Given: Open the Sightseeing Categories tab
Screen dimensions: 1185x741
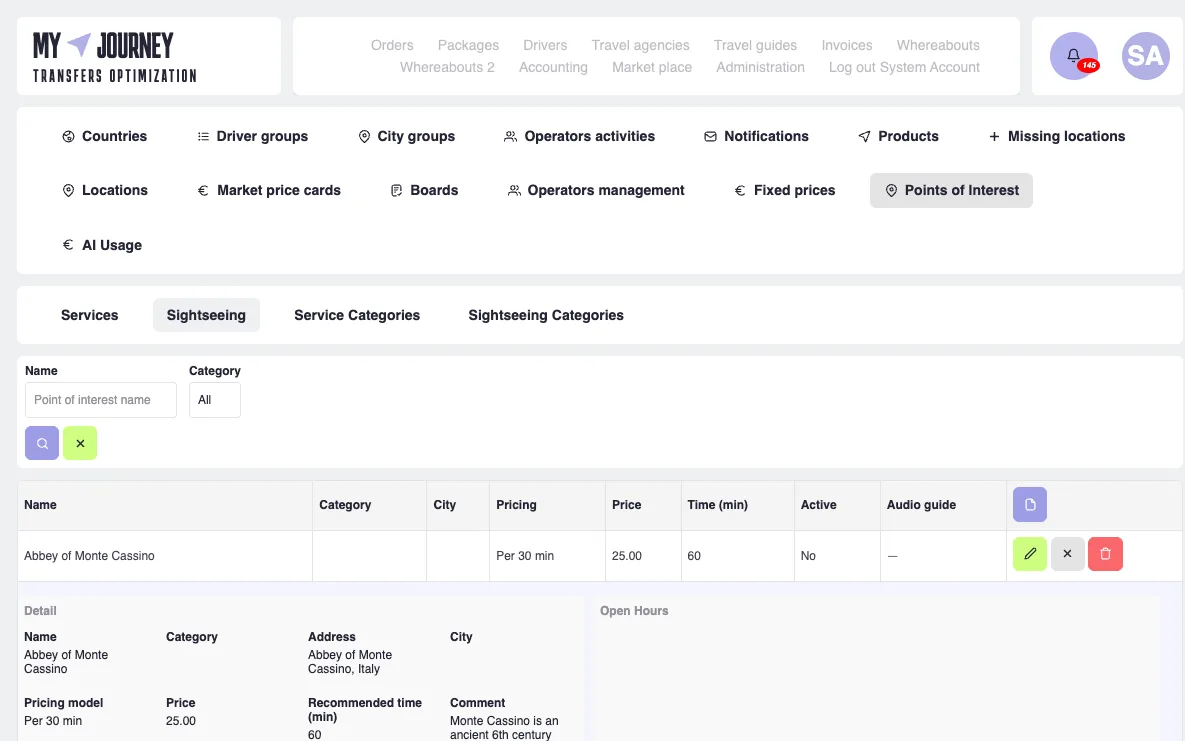Looking at the screenshot, I should pos(546,315).
